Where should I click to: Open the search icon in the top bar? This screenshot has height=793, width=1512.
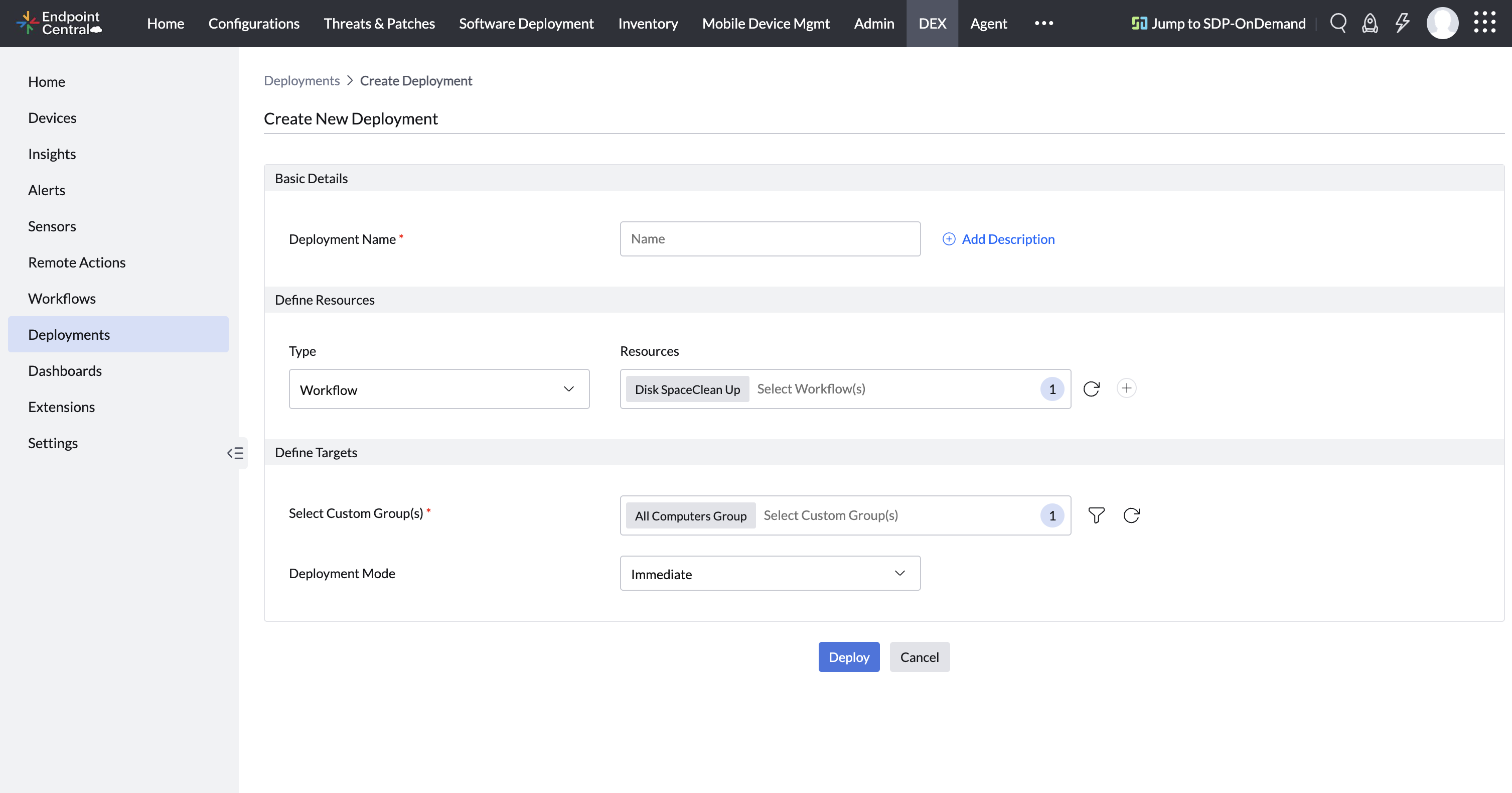(x=1338, y=24)
